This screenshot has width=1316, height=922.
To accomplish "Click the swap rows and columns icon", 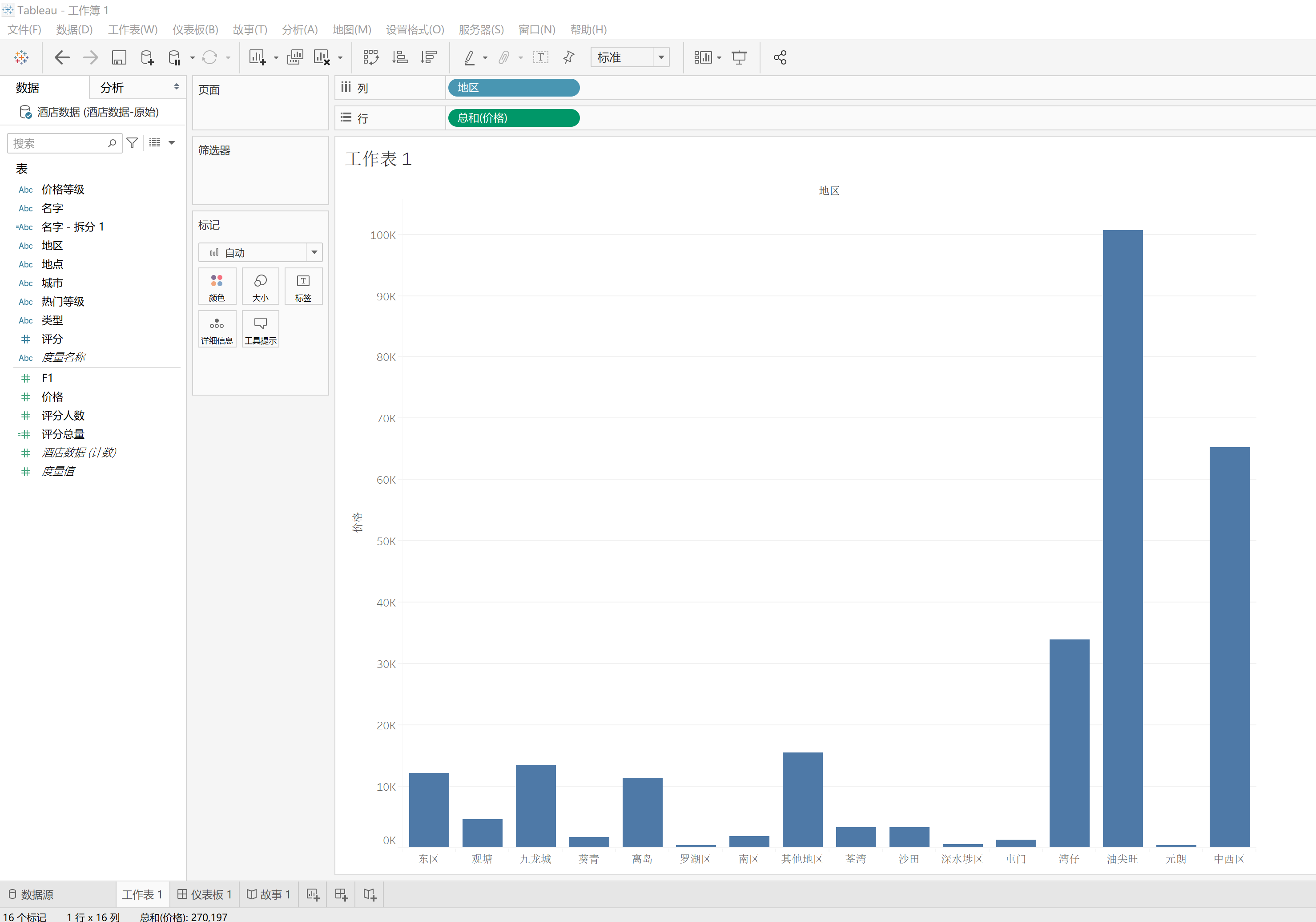I will (x=371, y=57).
